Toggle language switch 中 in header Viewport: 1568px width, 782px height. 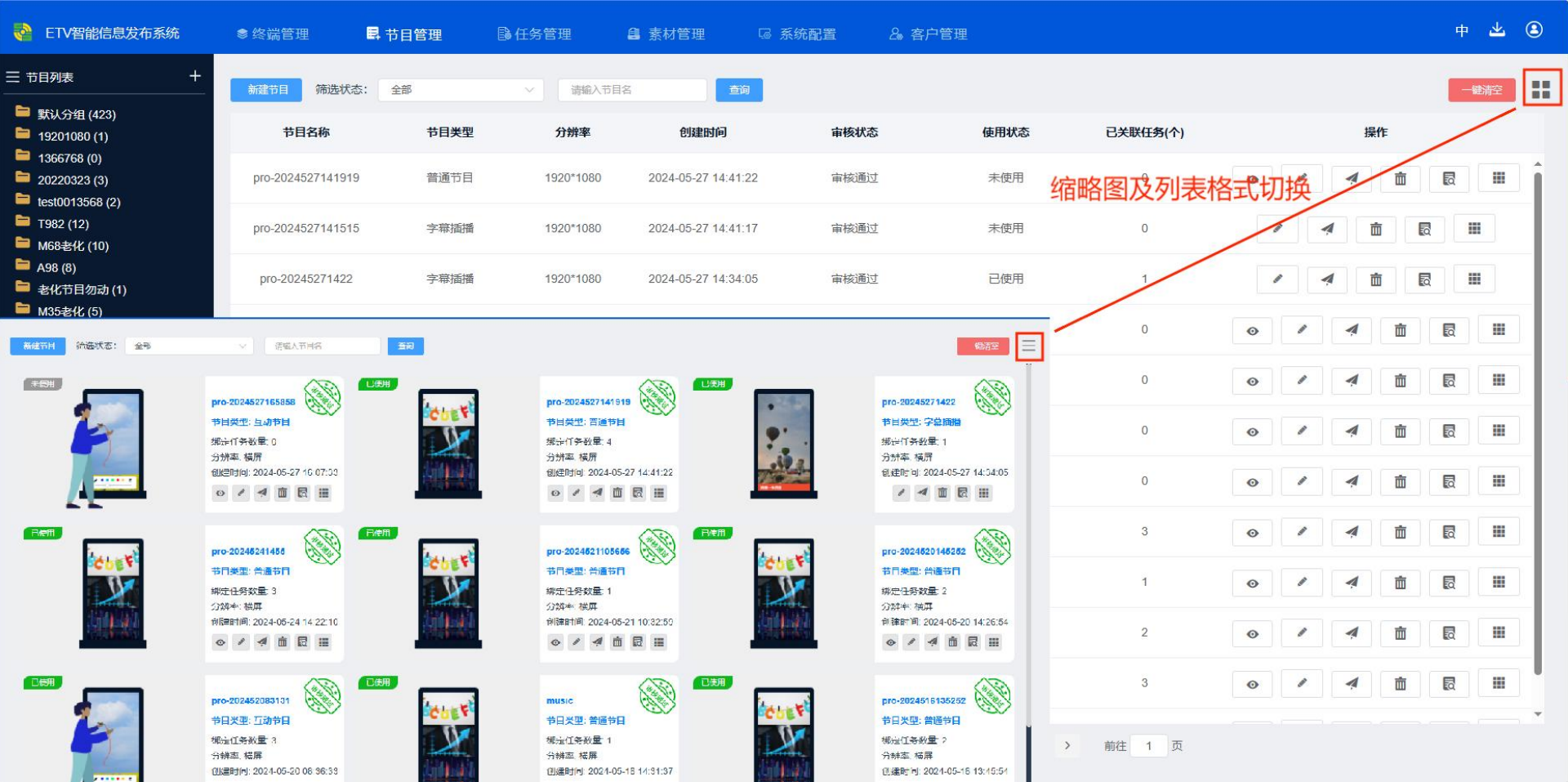pyautogui.click(x=1462, y=31)
